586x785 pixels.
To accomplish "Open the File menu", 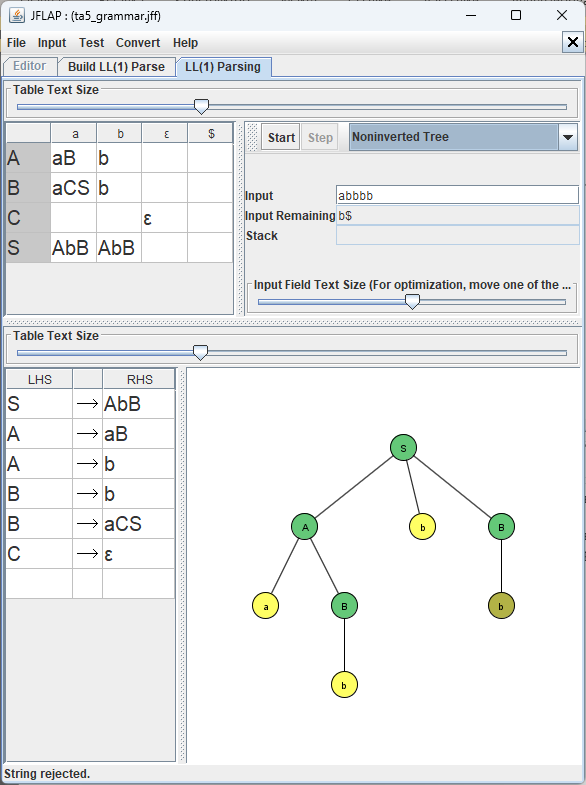I will pos(17,43).
